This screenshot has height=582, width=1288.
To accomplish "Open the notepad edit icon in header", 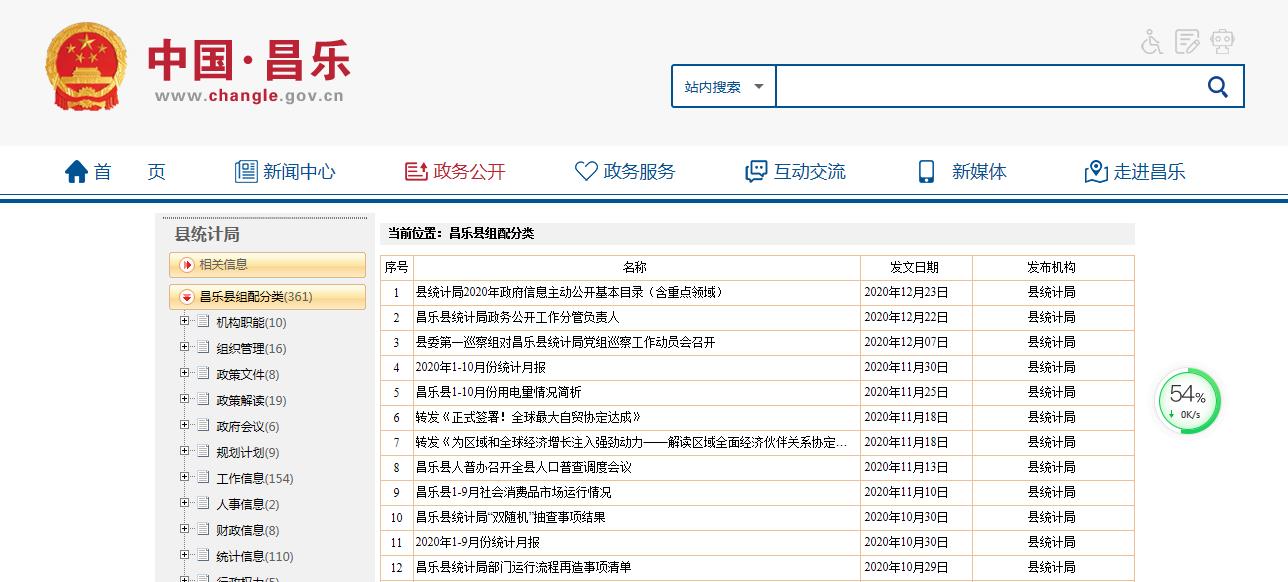I will point(1187,42).
